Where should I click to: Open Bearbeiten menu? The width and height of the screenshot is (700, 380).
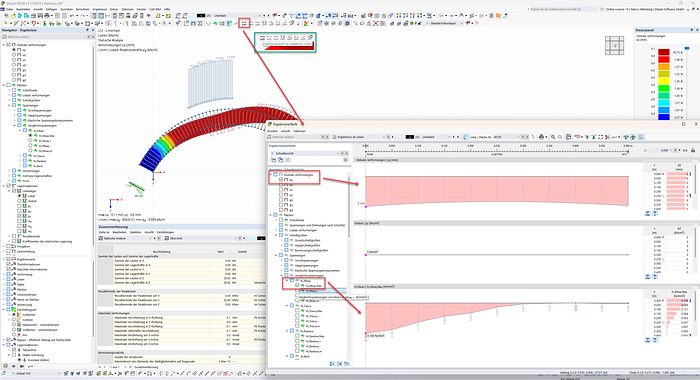[23, 9]
